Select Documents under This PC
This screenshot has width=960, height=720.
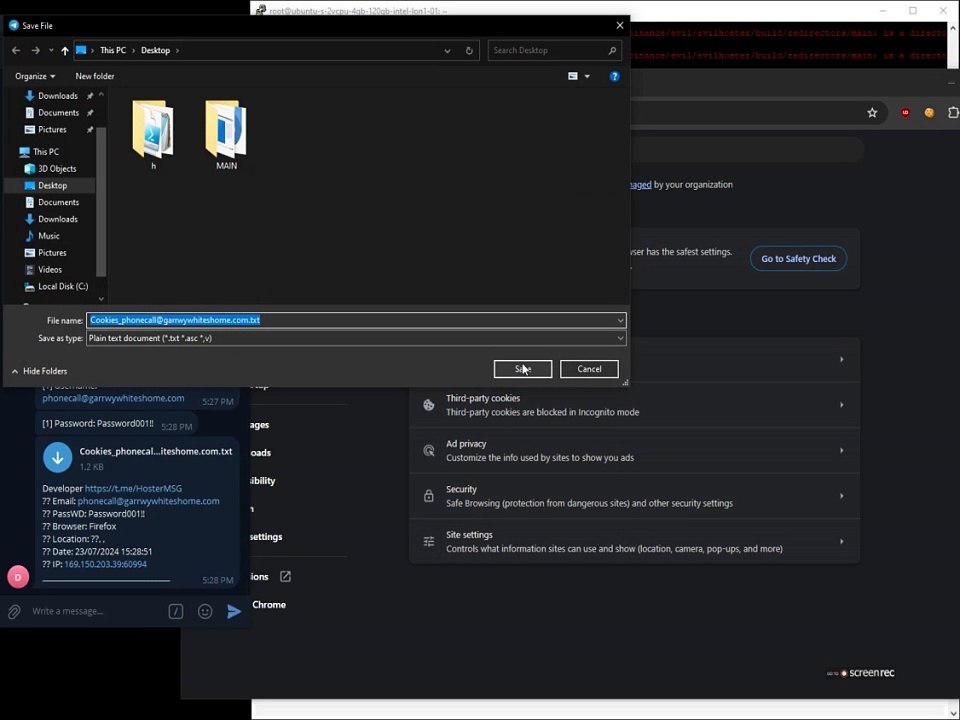(58, 202)
